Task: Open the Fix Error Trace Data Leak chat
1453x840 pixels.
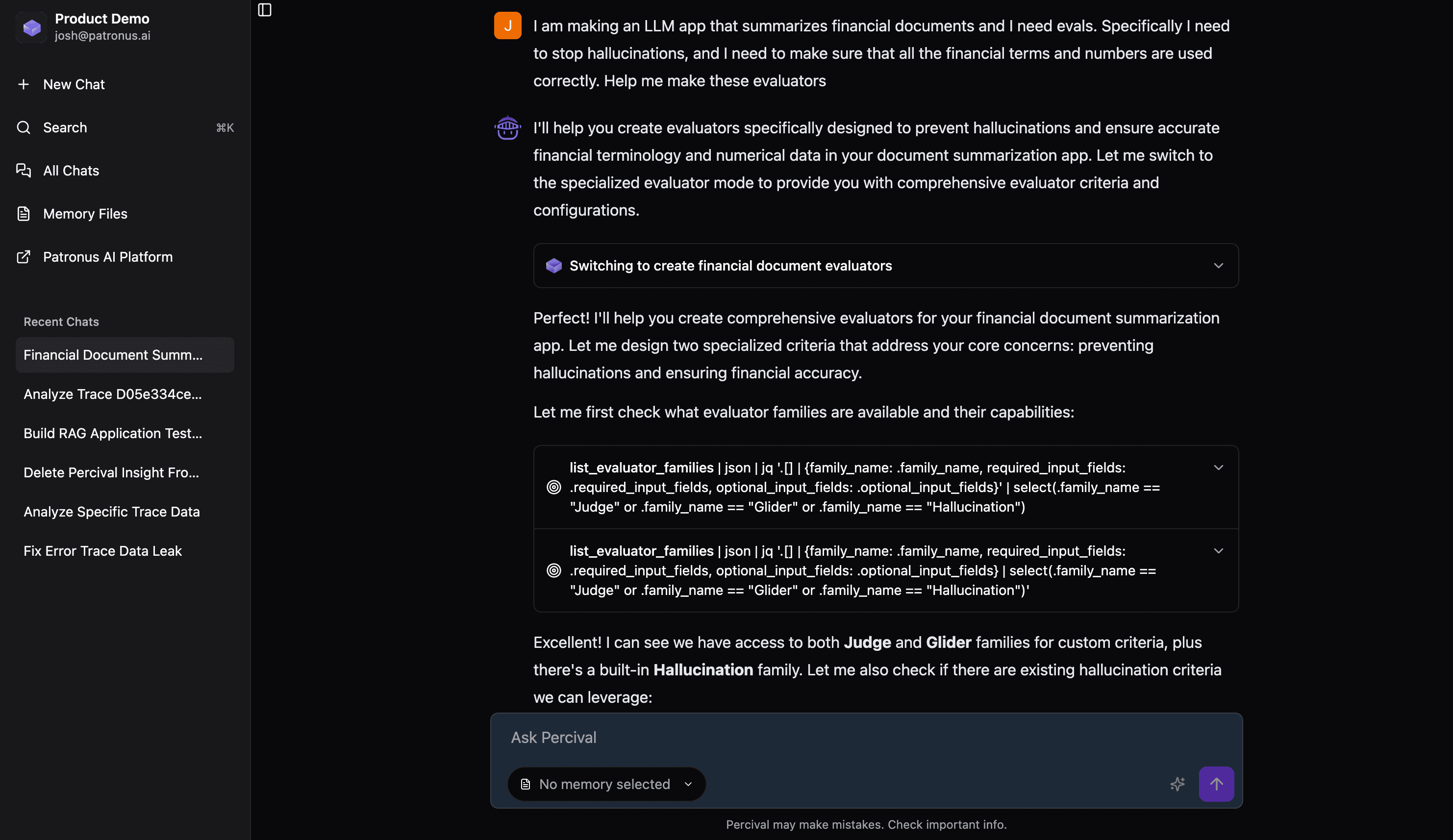Action: point(102,551)
